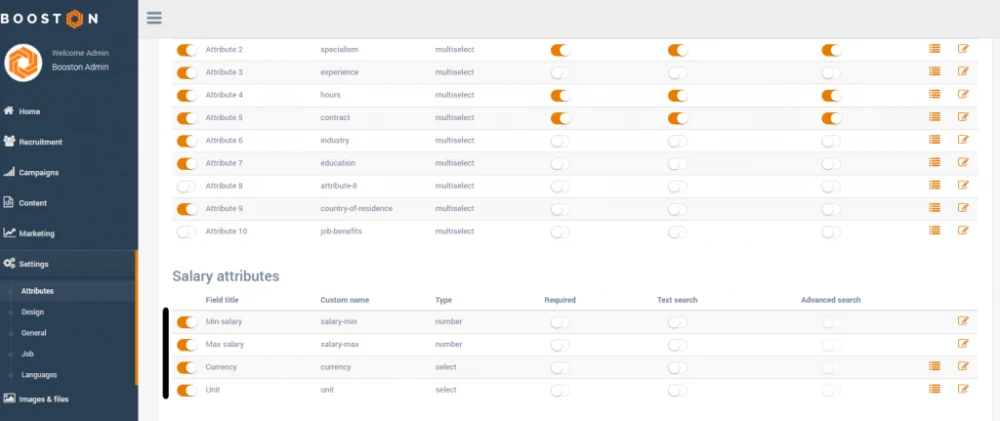Click the hamburger menu icon
Viewport: 1000px width, 421px height.
pos(154,17)
